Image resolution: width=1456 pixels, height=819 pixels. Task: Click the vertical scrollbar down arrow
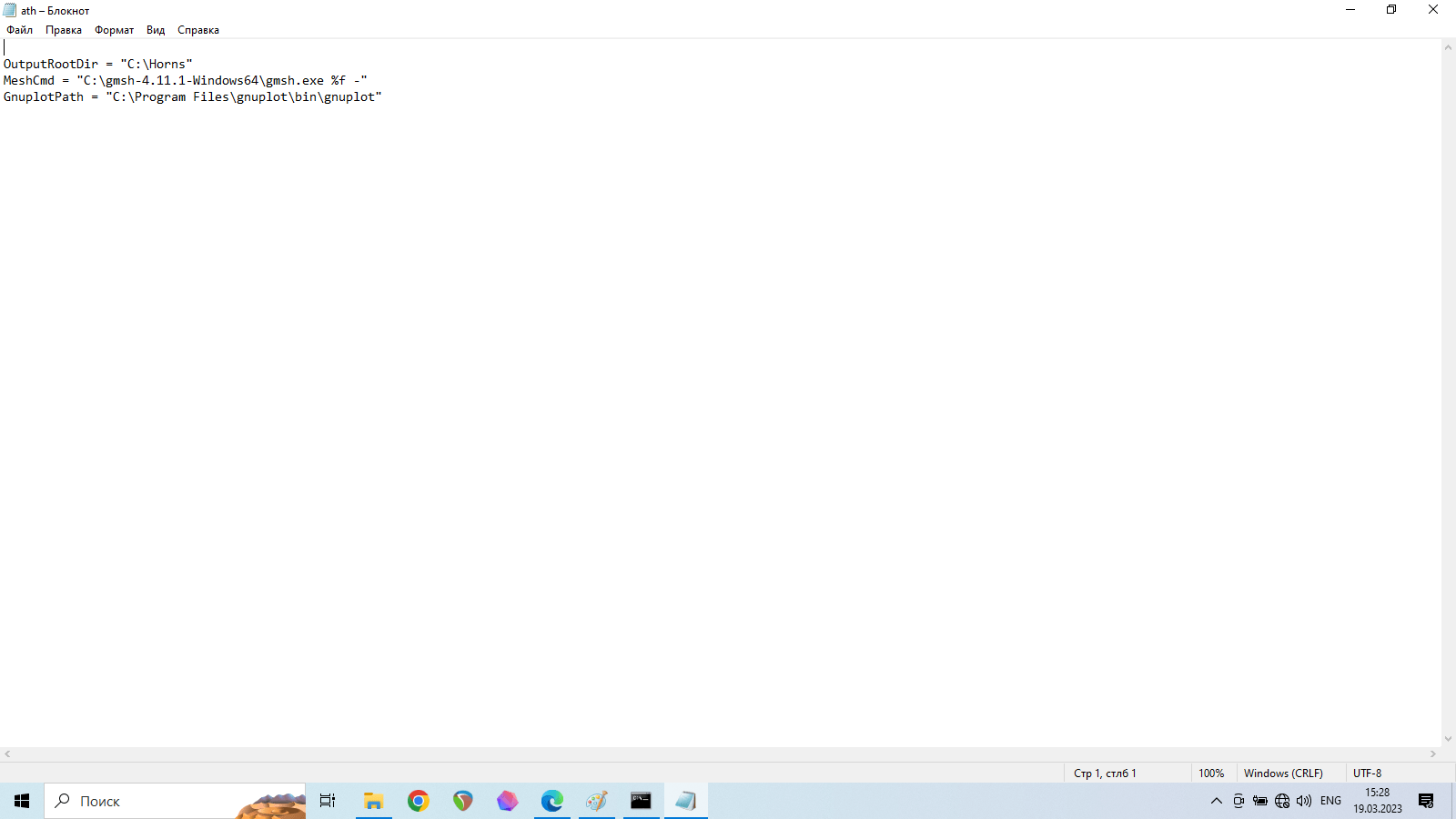tap(1448, 739)
